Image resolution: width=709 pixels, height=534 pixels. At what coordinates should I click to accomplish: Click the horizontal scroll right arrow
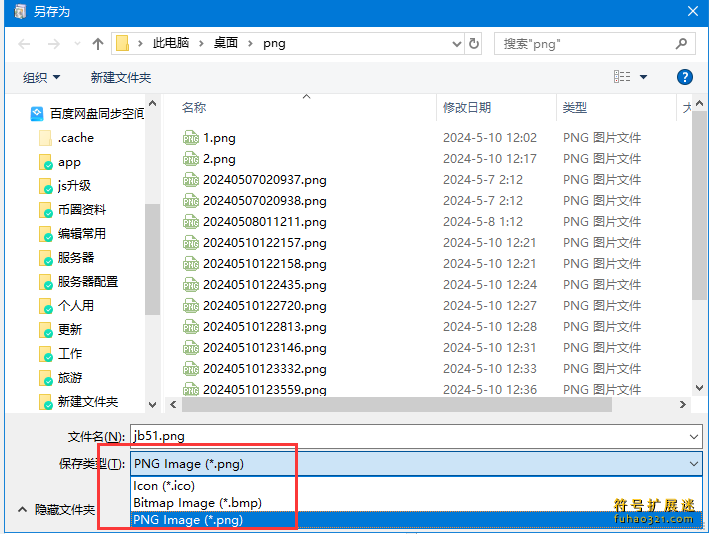tap(682, 405)
